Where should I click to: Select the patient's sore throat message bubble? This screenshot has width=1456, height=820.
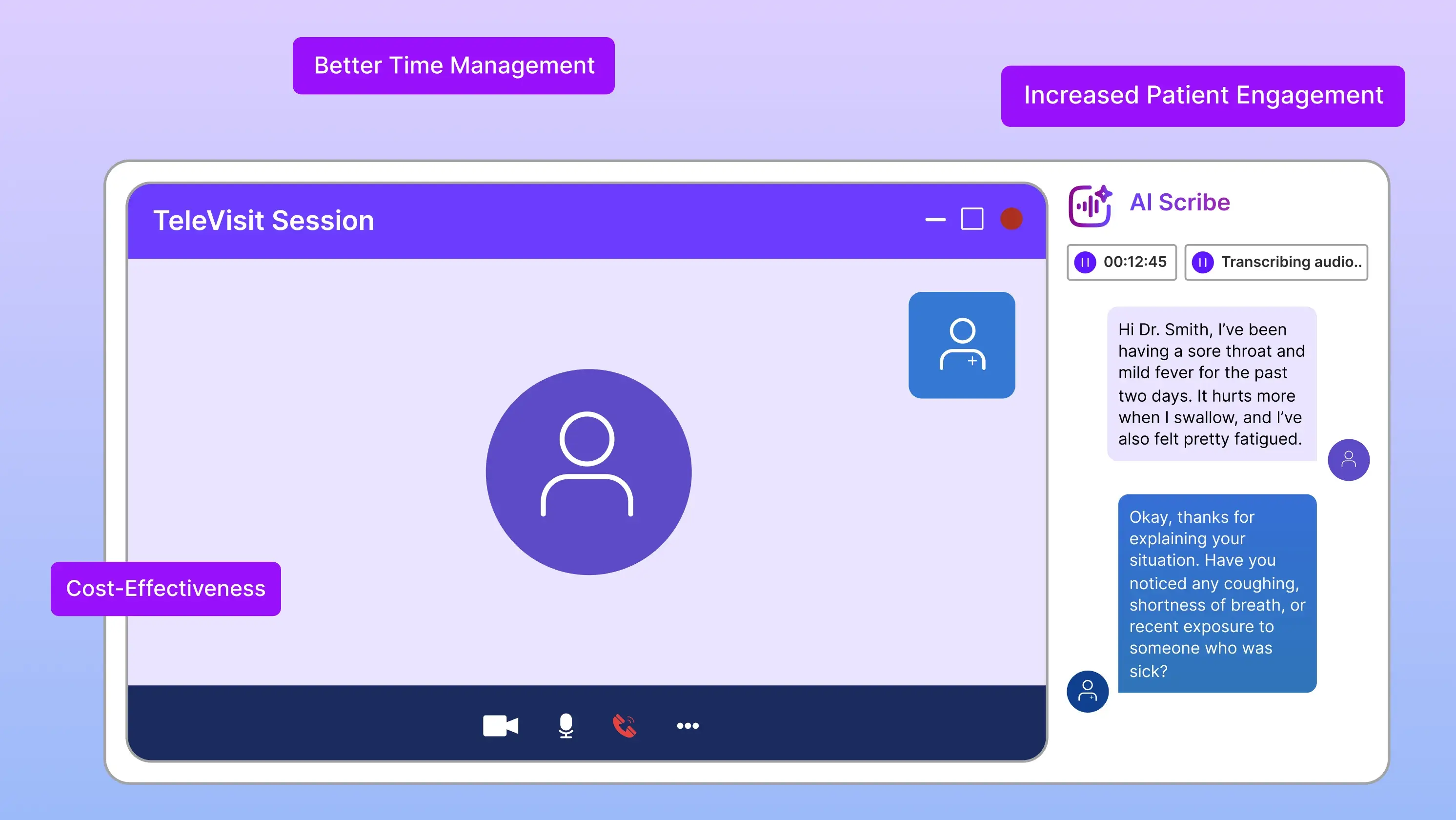point(1212,385)
